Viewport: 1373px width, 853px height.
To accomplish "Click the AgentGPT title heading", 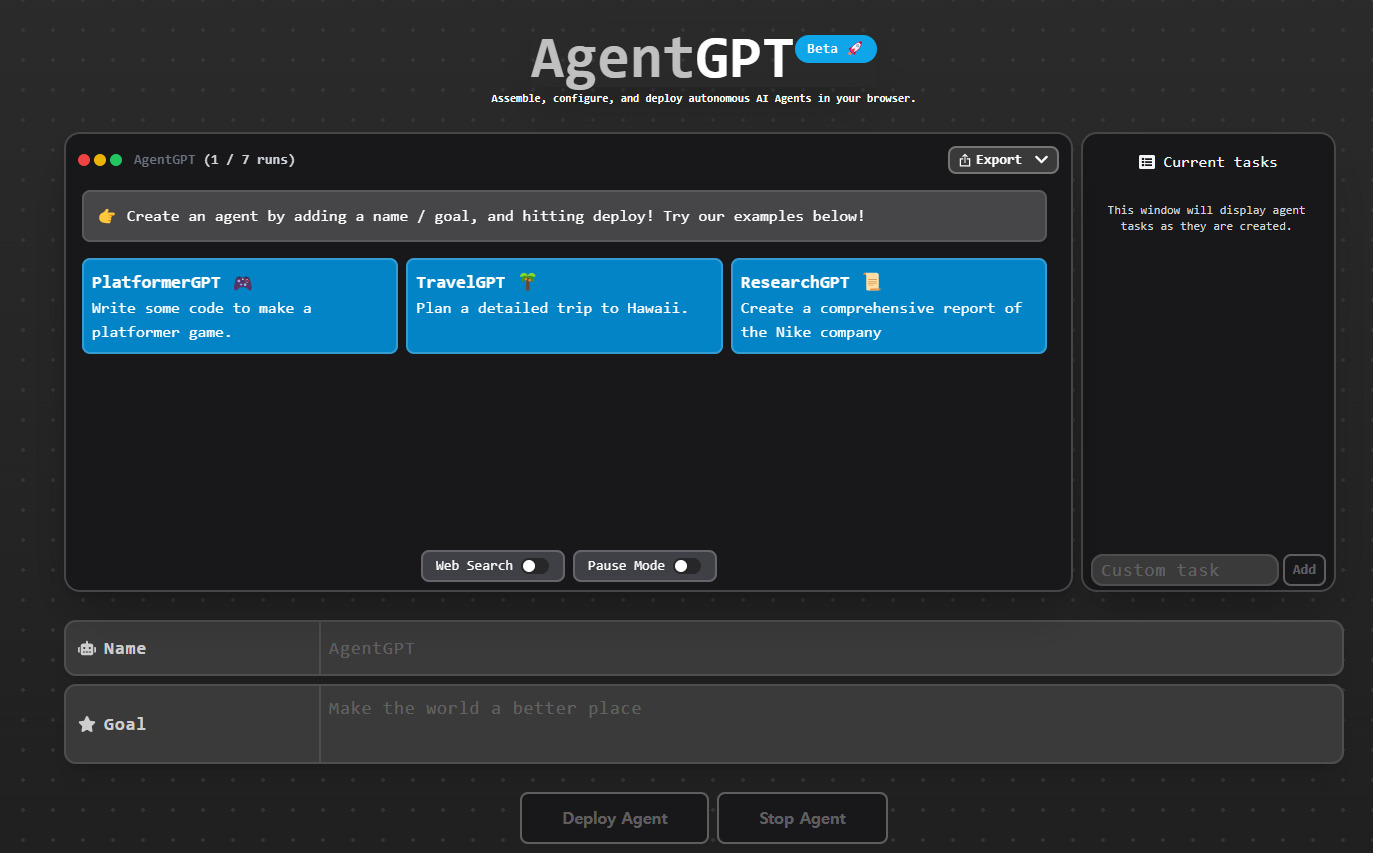I will point(662,58).
